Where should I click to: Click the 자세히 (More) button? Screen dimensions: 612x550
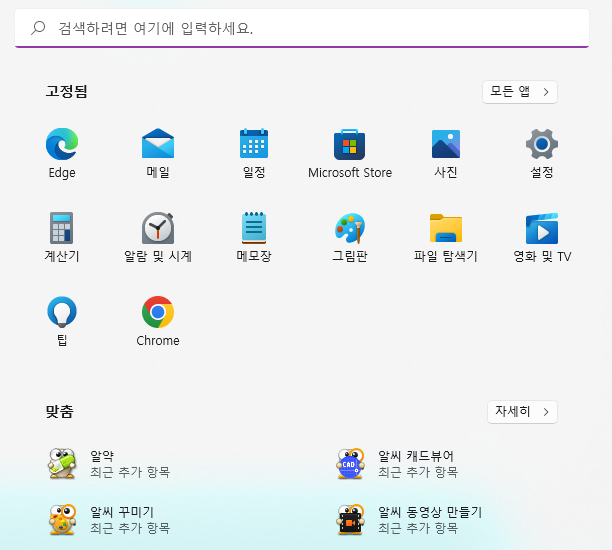click(x=522, y=411)
